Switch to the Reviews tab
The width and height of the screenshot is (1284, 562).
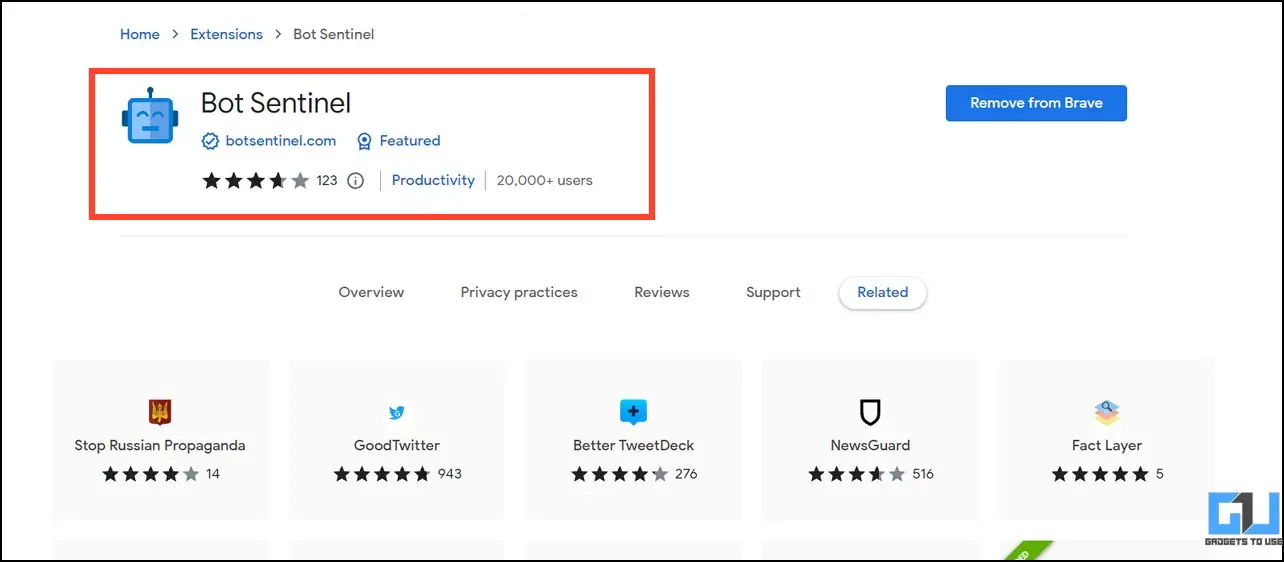pyautogui.click(x=662, y=292)
